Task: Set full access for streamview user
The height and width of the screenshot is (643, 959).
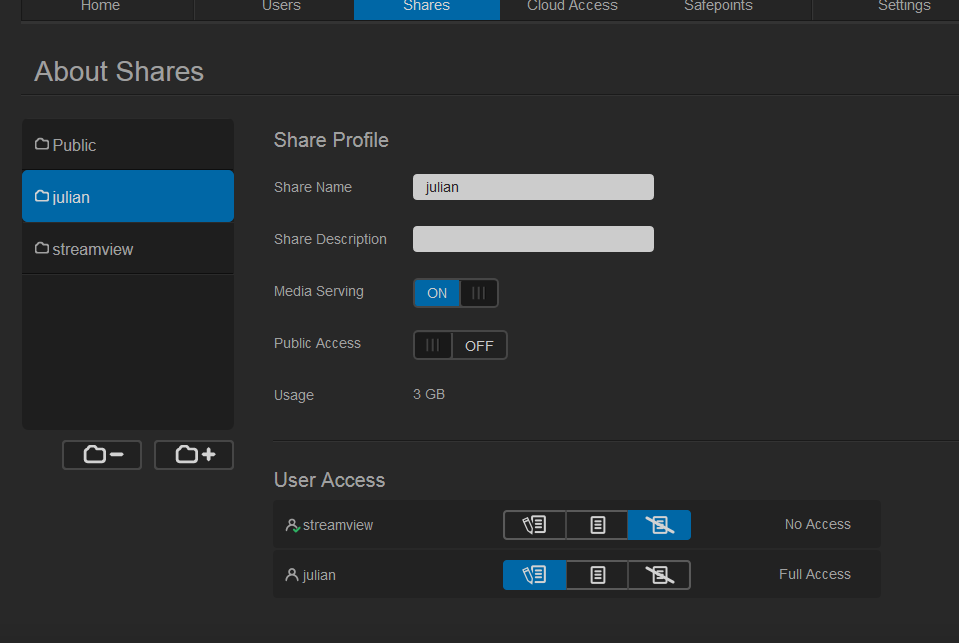Action: 535,525
